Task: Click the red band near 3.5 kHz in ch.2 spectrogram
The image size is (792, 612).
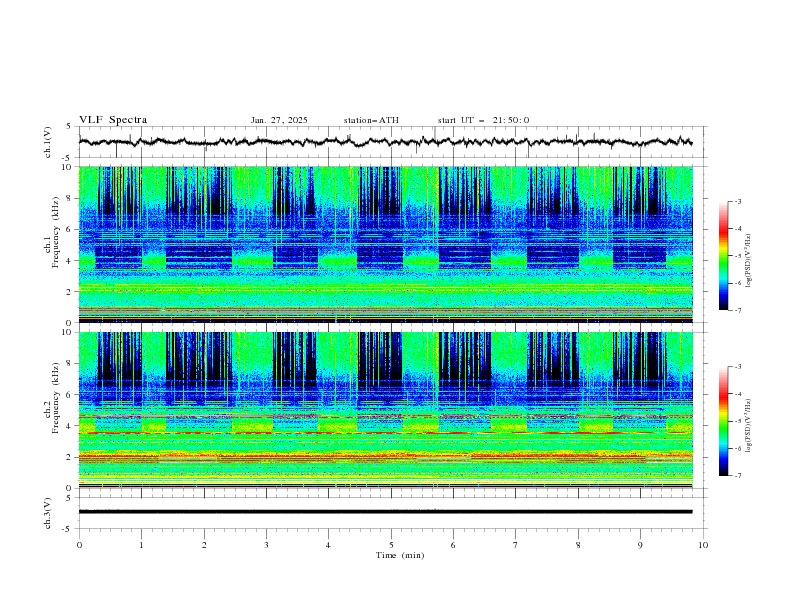Action: (x=385, y=433)
